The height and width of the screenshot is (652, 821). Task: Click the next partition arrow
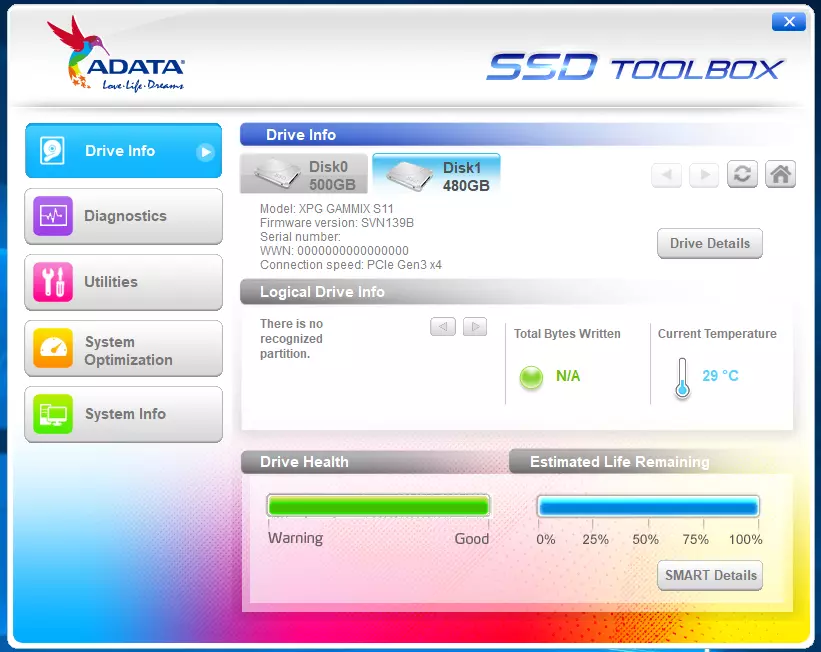point(474,327)
